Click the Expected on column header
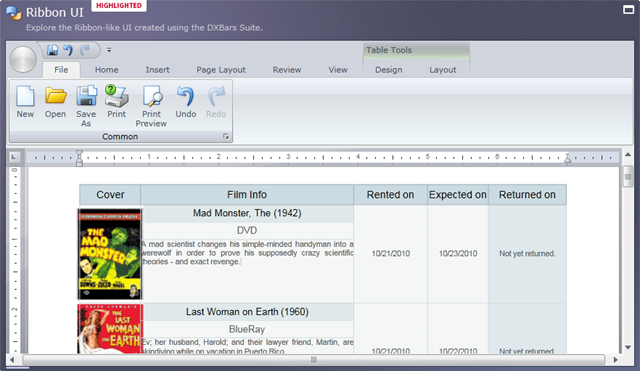Viewport: 640px width, 371px height. [458, 195]
